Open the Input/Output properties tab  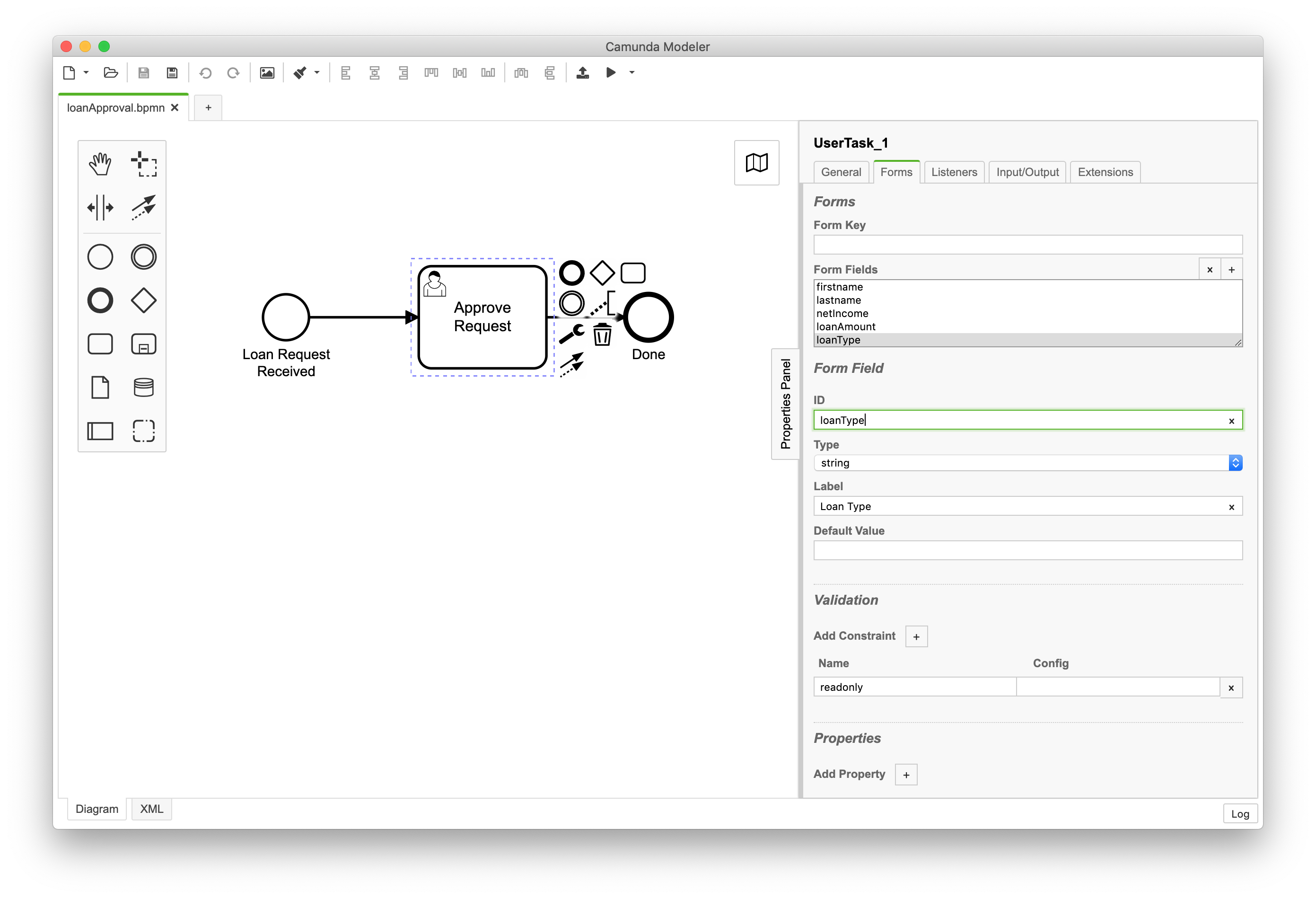(x=1027, y=172)
